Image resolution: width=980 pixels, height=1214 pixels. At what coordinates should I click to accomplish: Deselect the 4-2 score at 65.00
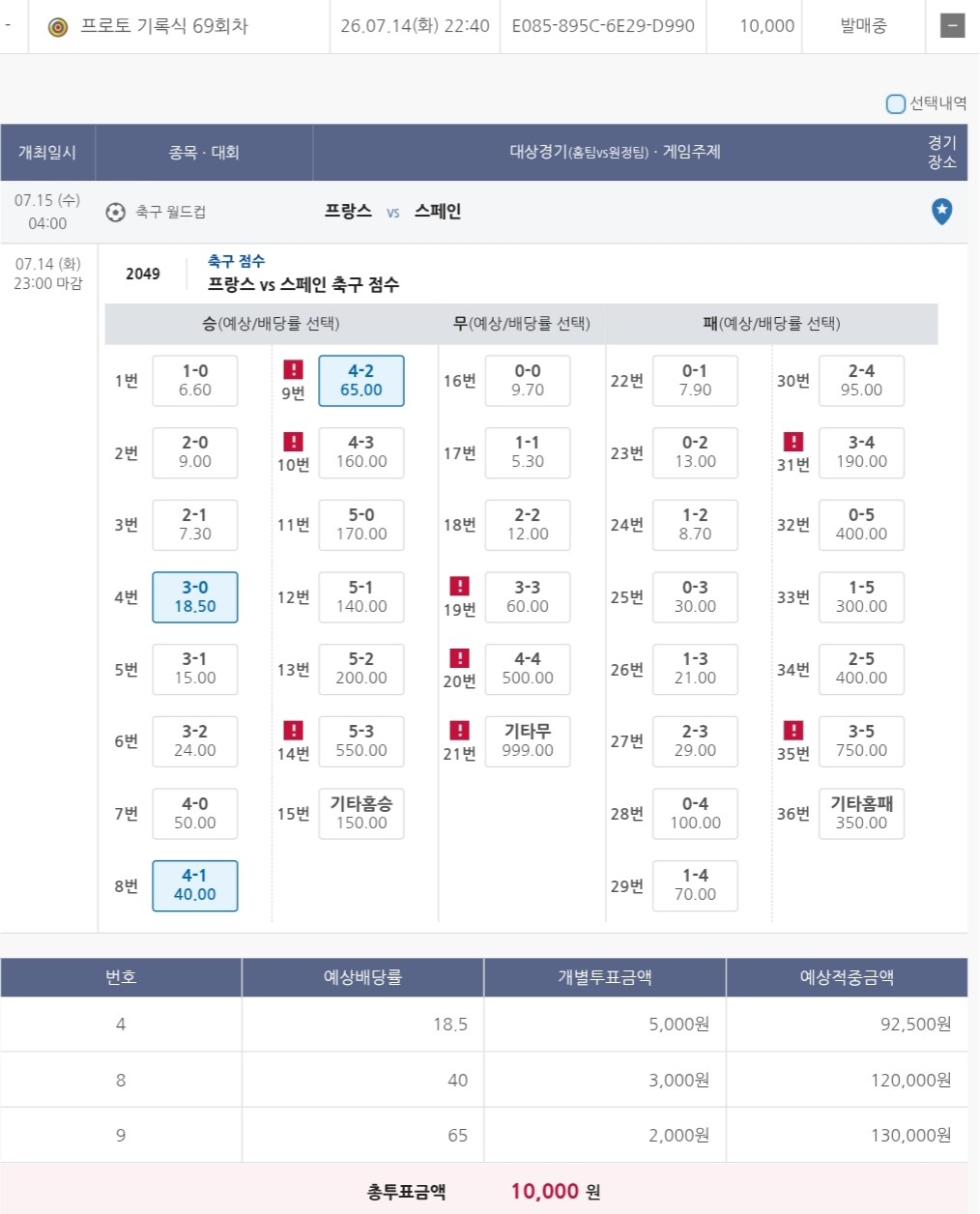click(361, 381)
